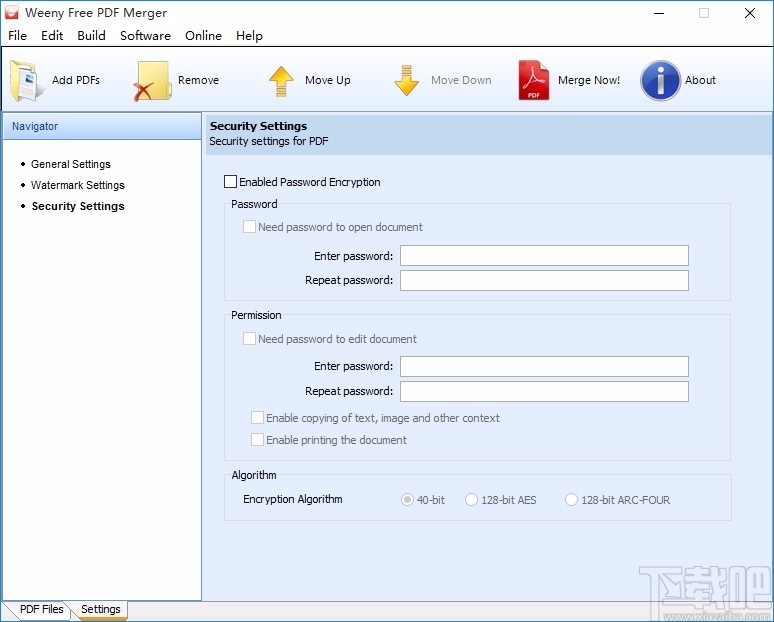
Task: Select the 128-bit AES radio button
Action: [471, 500]
